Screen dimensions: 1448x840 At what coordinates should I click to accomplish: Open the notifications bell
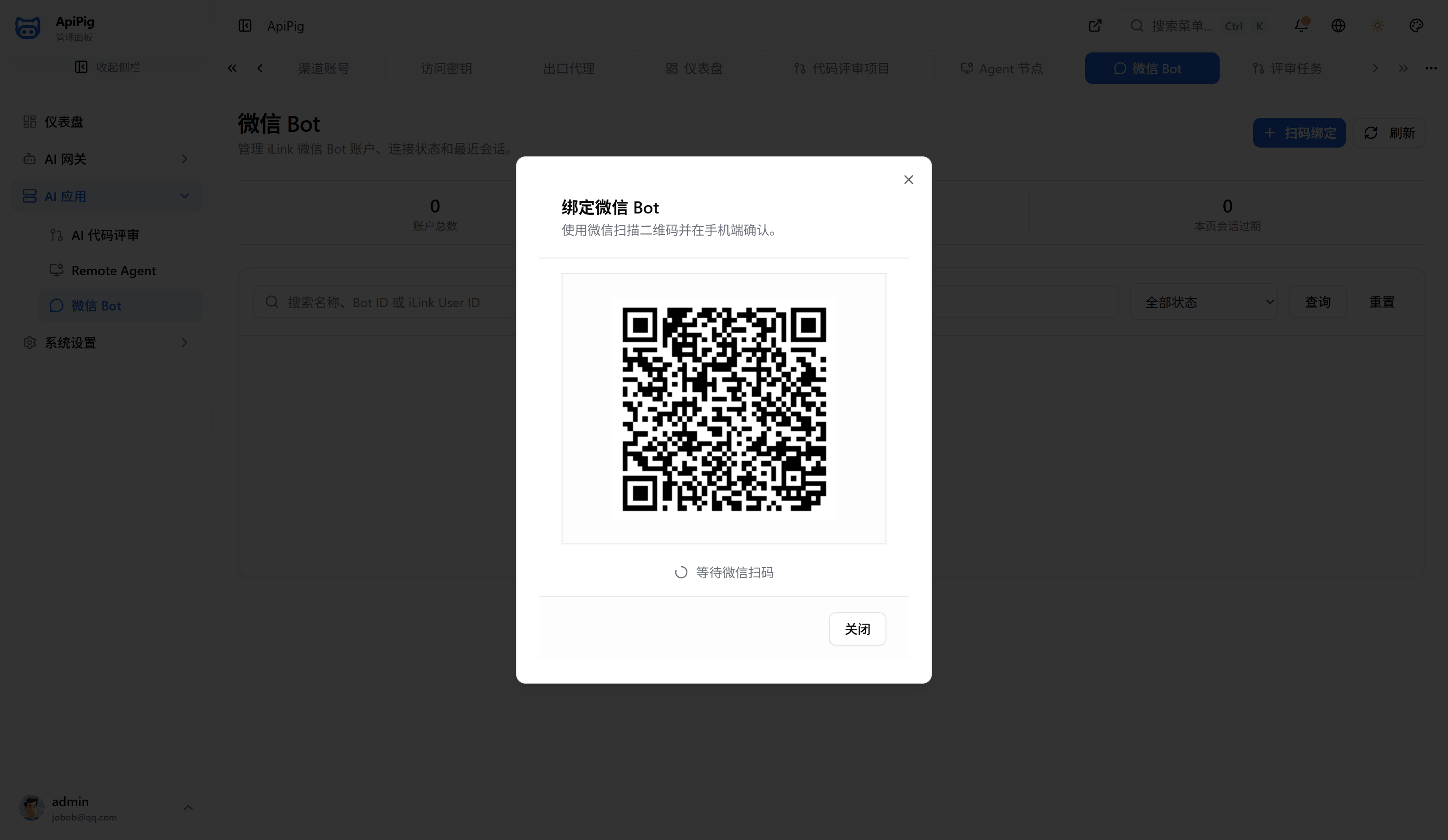tap(1301, 26)
